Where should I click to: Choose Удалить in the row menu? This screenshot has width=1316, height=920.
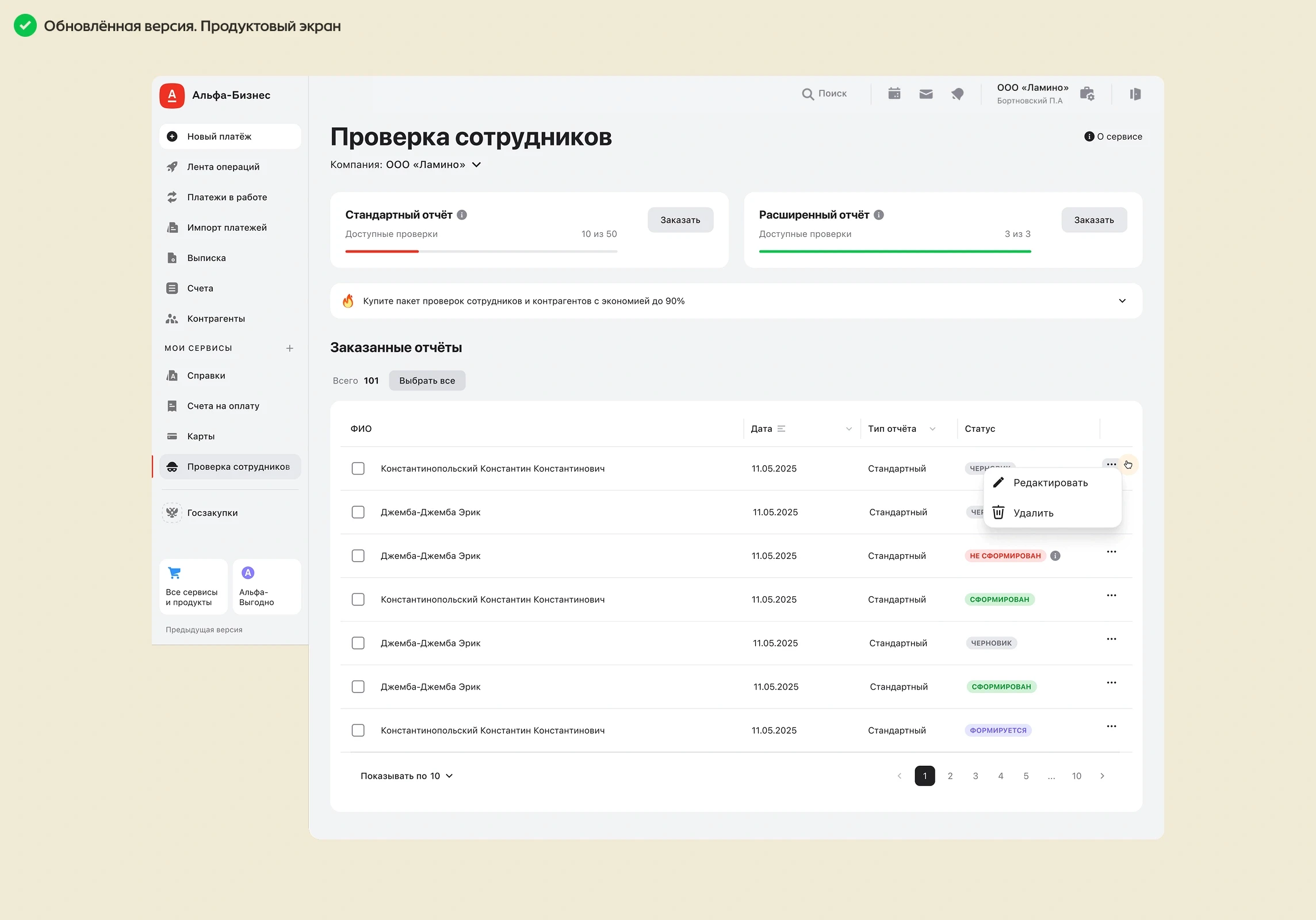[1053, 512]
